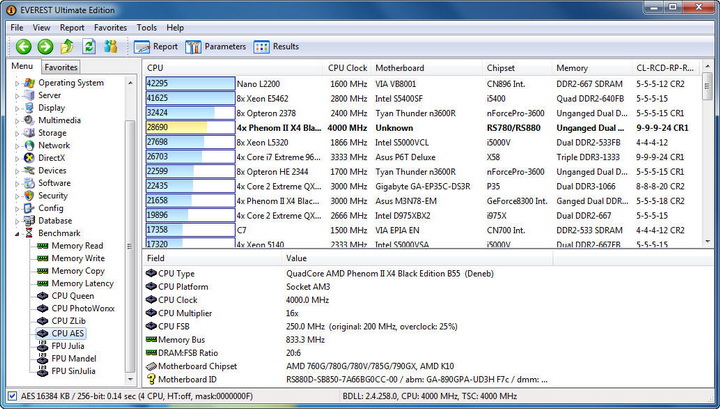Expand the Display tree node
This screenshot has height=409, width=720.
point(17,108)
